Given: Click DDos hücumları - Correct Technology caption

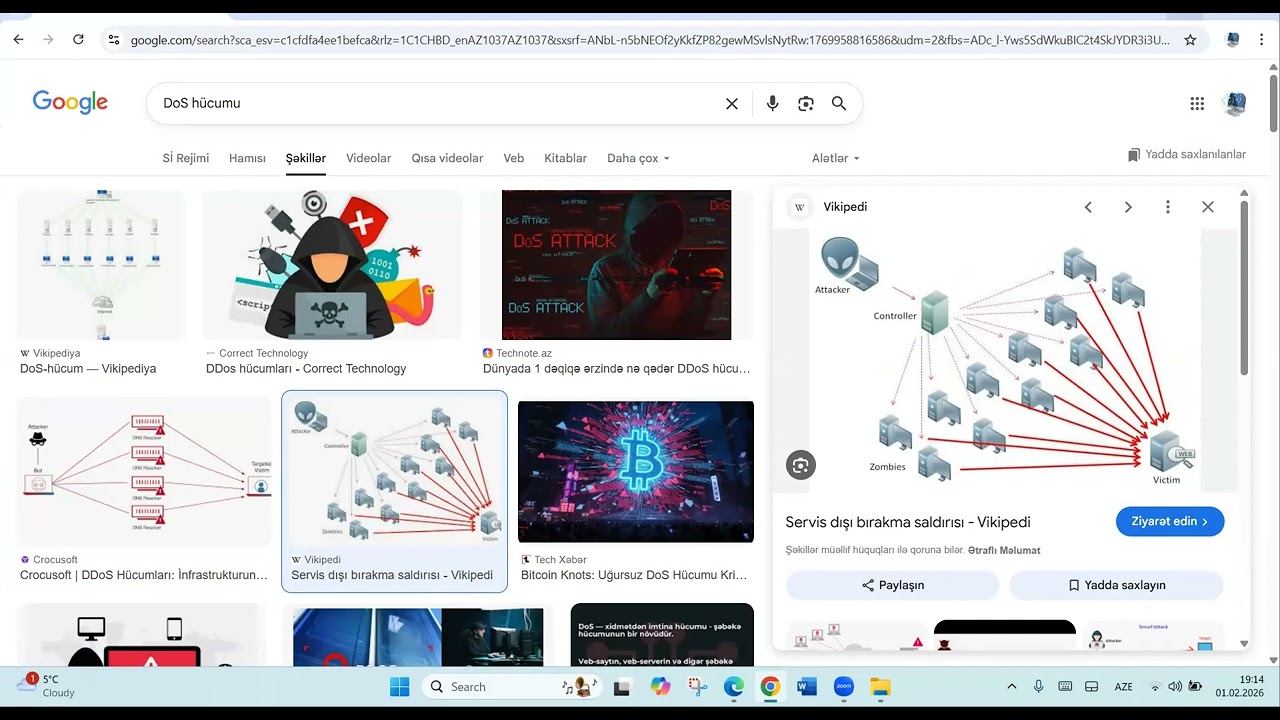Looking at the screenshot, I should [x=306, y=368].
